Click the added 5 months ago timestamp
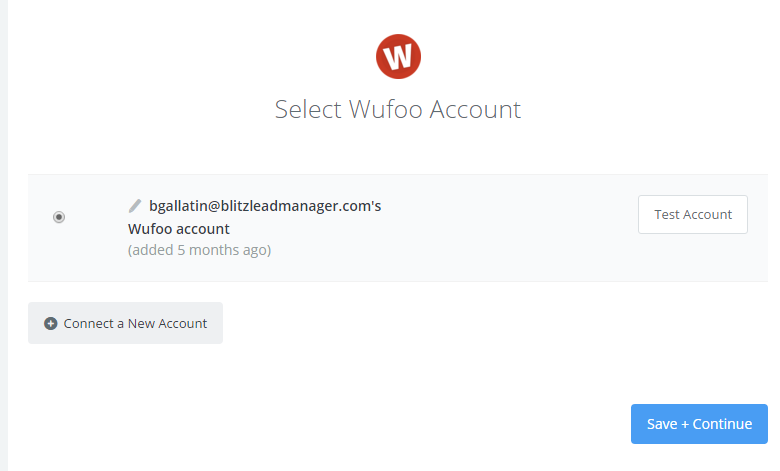The width and height of the screenshot is (780, 471). pyautogui.click(x=199, y=250)
